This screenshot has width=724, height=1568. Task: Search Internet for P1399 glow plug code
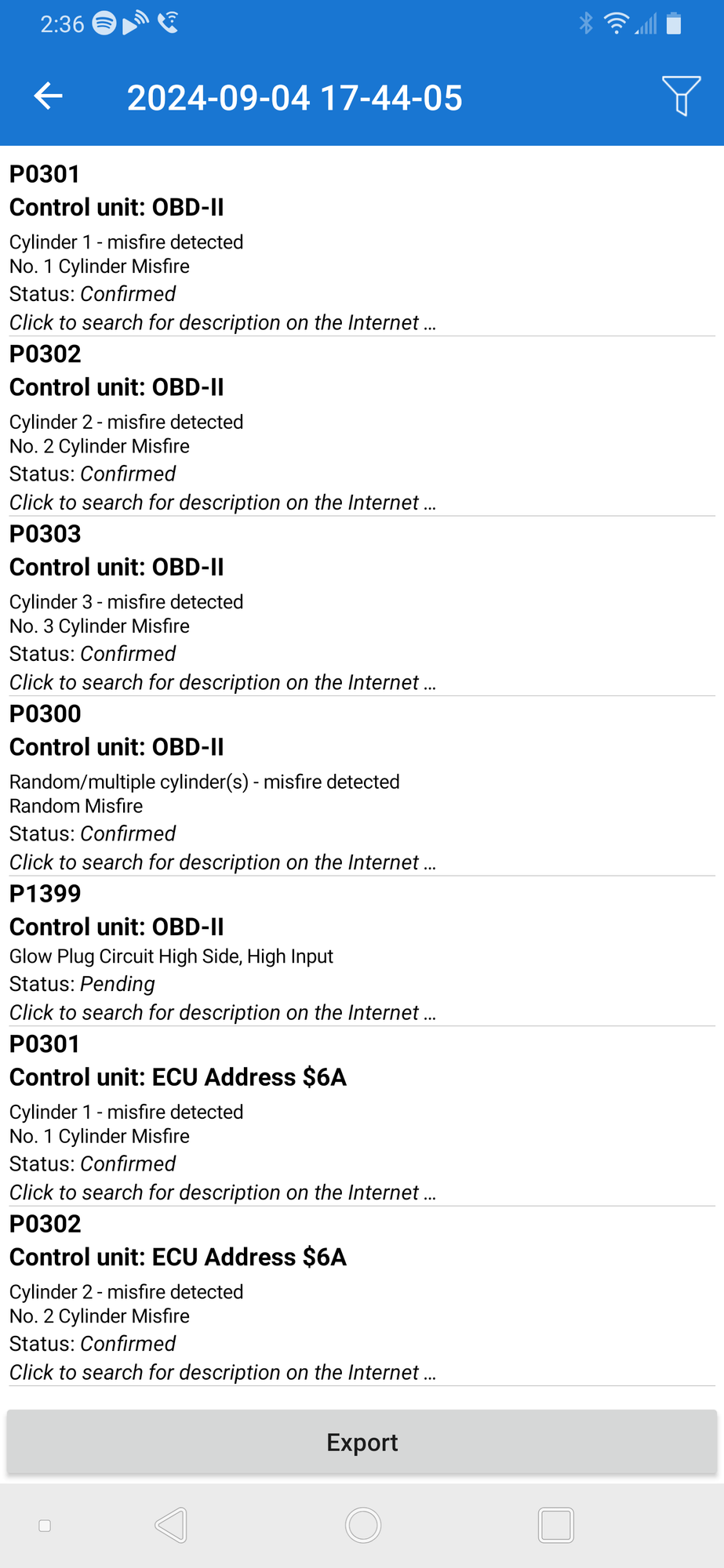point(222,1013)
